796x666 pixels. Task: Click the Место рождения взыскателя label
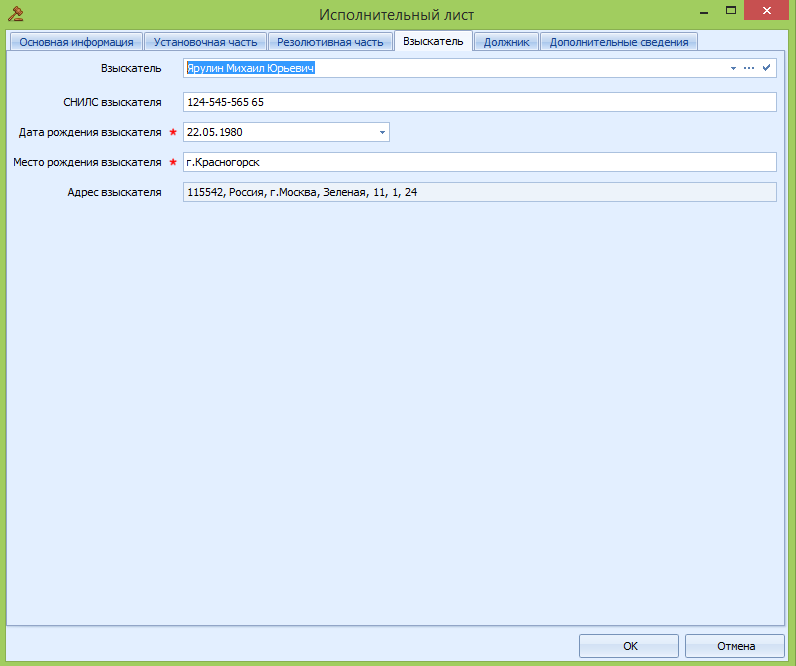(x=87, y=162)
